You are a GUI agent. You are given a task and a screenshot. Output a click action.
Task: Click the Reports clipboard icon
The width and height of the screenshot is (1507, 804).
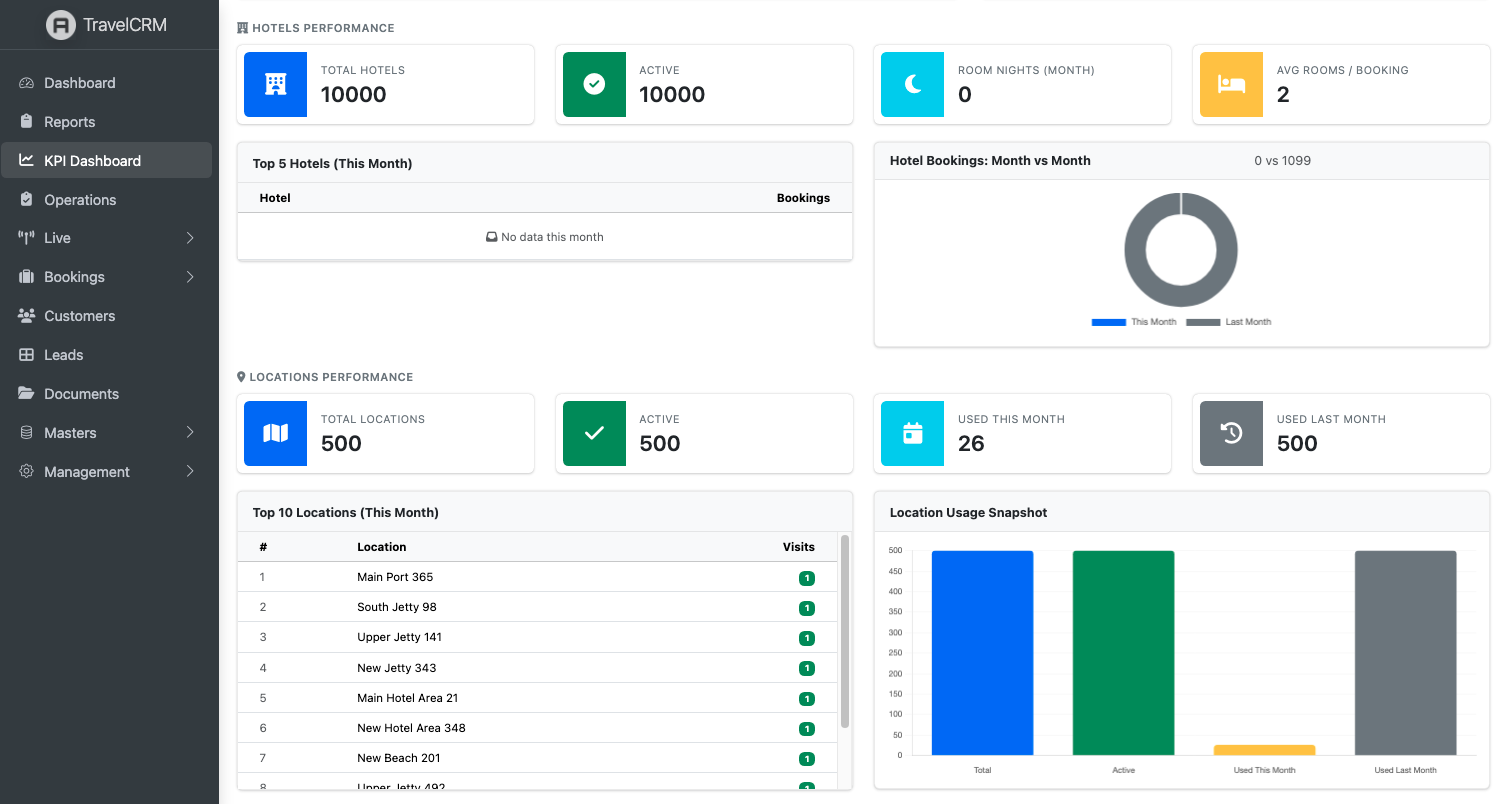27,122
